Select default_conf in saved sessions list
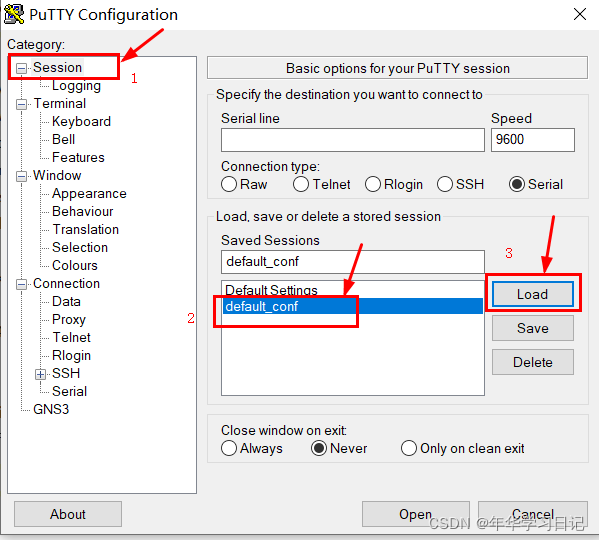 [352, 306]
